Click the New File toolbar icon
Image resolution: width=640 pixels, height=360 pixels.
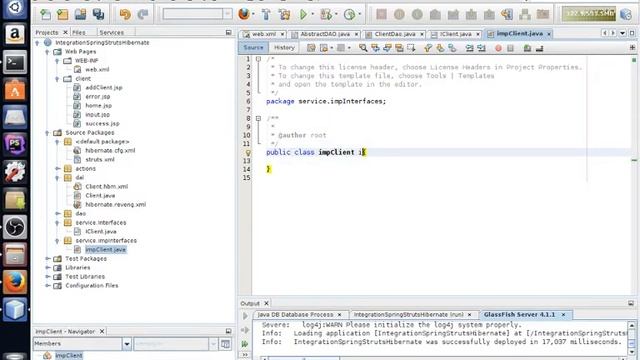tap(45, 15)
